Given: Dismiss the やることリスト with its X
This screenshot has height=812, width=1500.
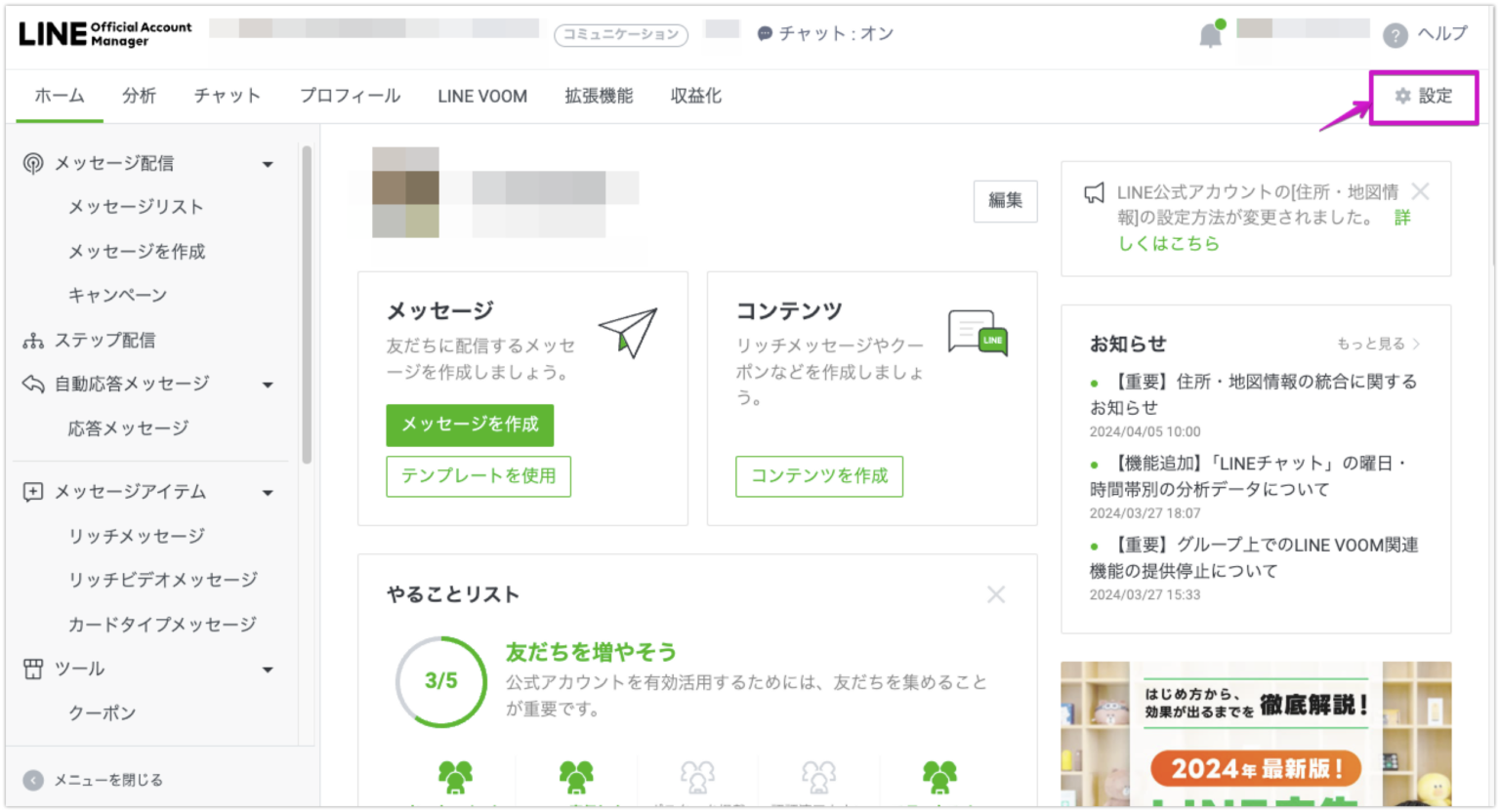Looking at the screenshot, I should click(x=996, y=593).
